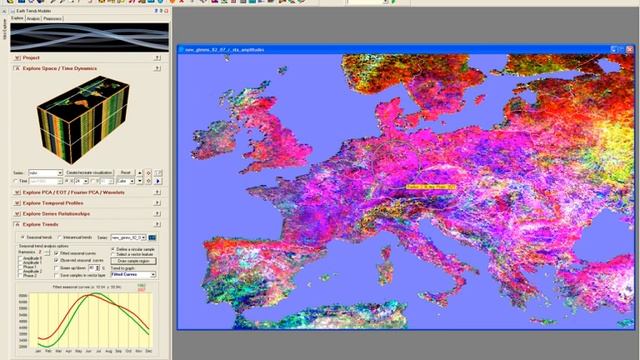Choose Select a vector feature option
The height and width of the screenshot is (360, 640).
(113, 254)
